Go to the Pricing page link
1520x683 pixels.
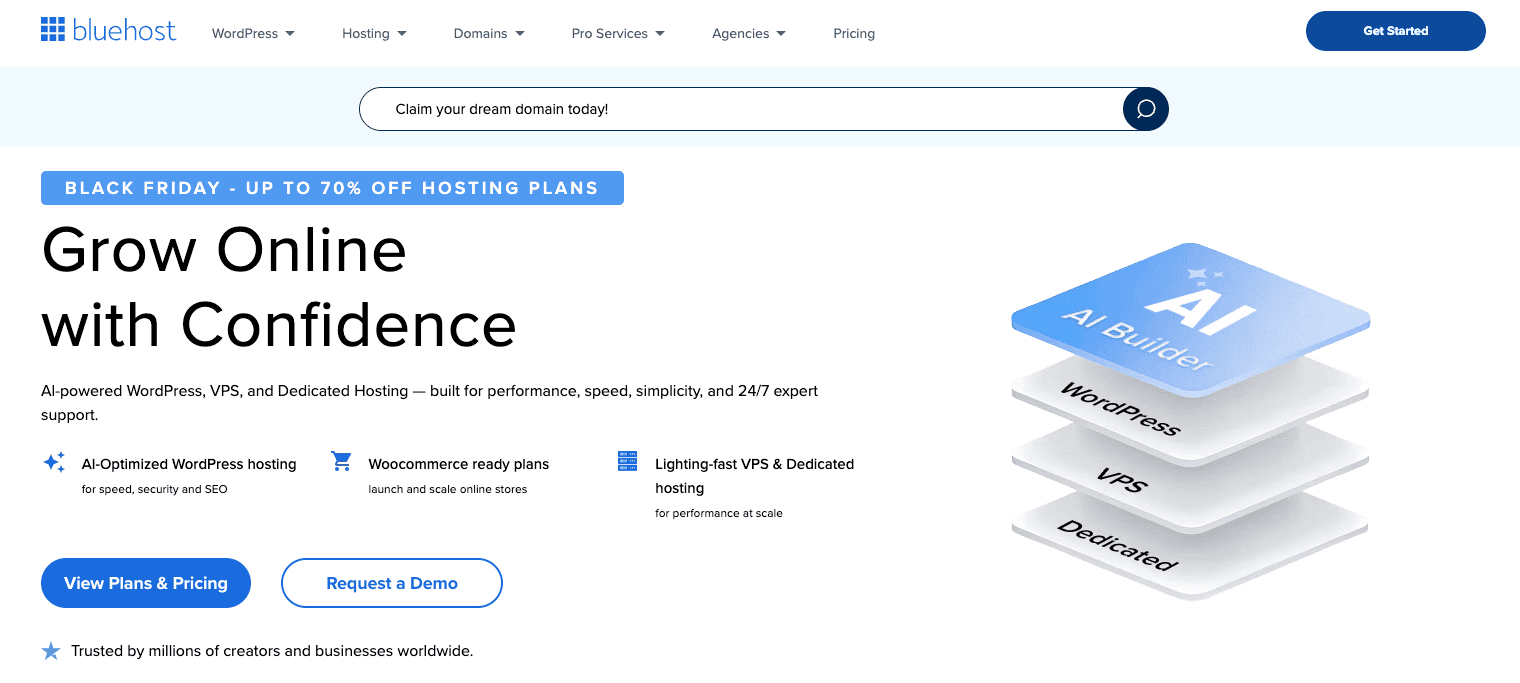coord(854,34)
